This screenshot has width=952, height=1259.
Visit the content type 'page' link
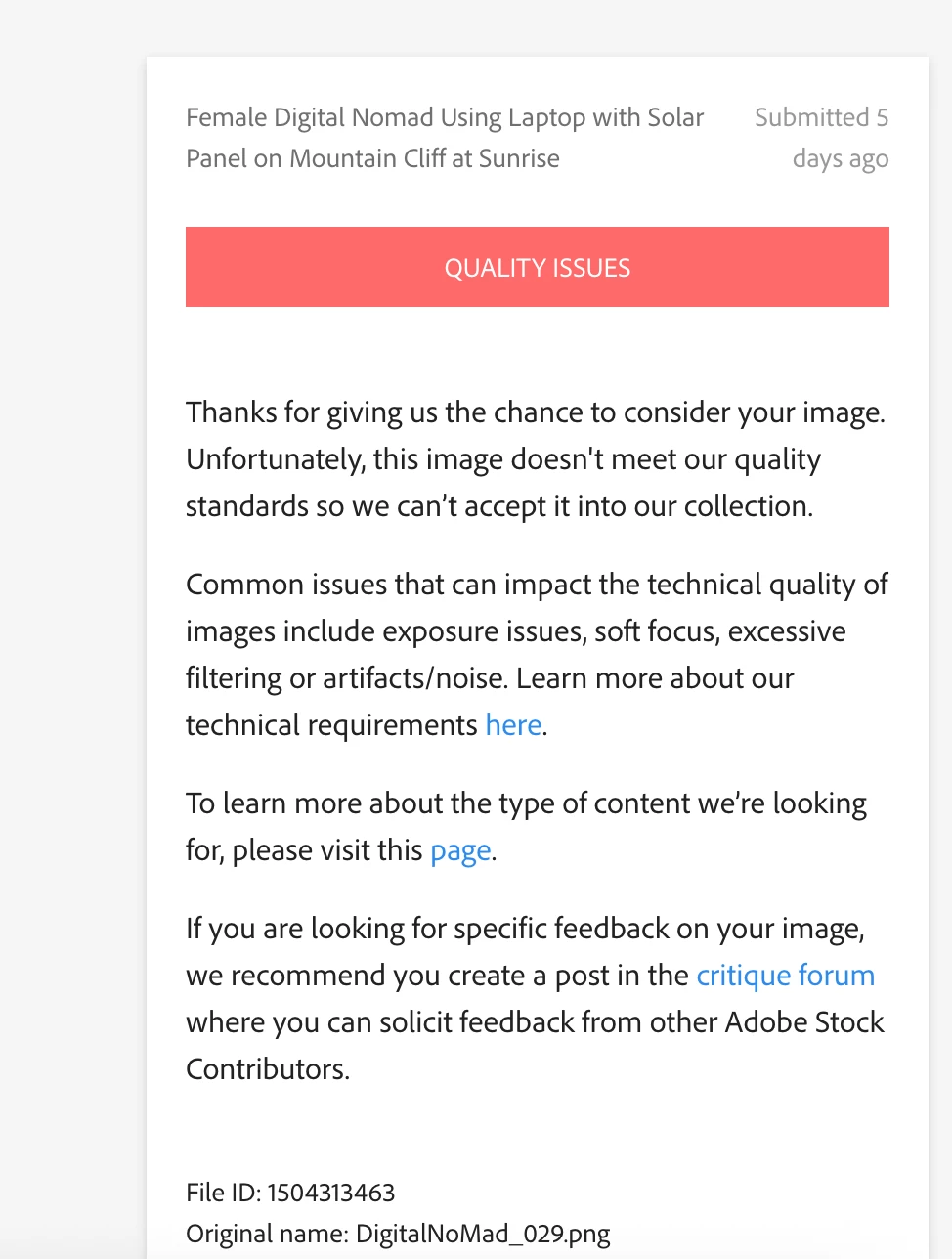coord(460,851)
